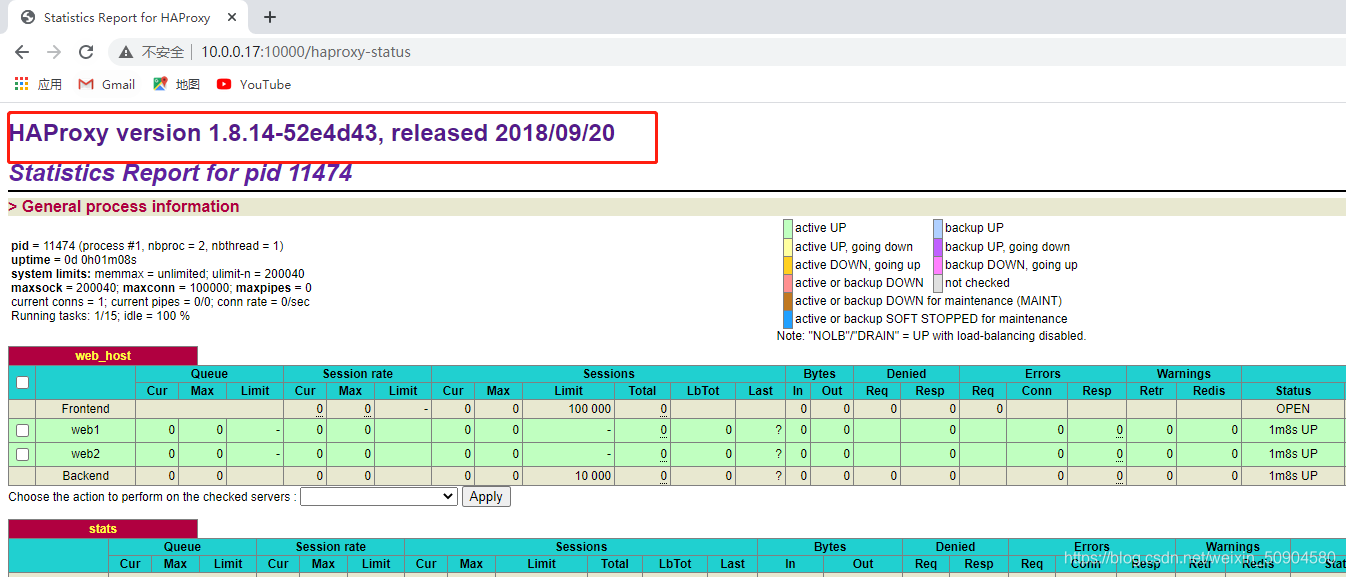
Task: Click the Apply button
Action: [486, 496]
